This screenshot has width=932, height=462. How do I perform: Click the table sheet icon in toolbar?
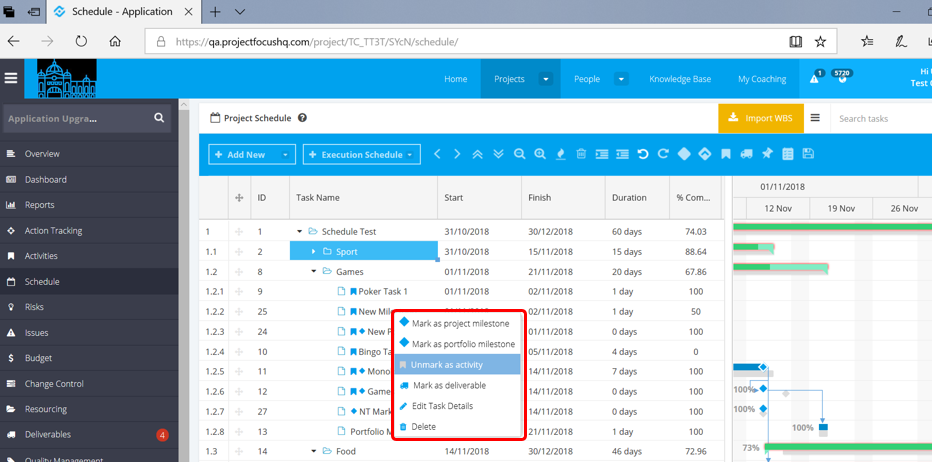click(788, 154)
